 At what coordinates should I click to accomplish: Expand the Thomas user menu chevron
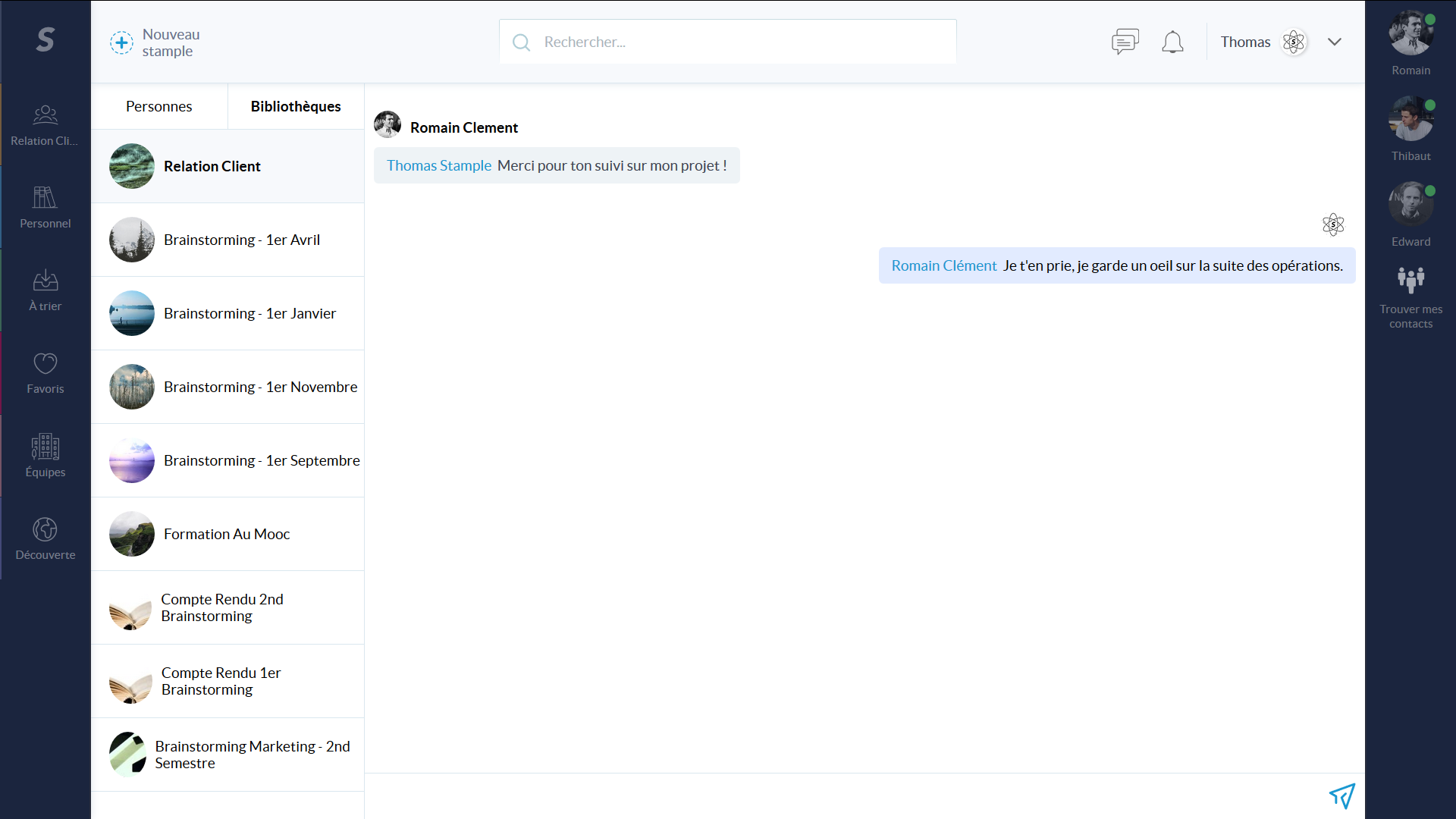[x=1335, y=42]
